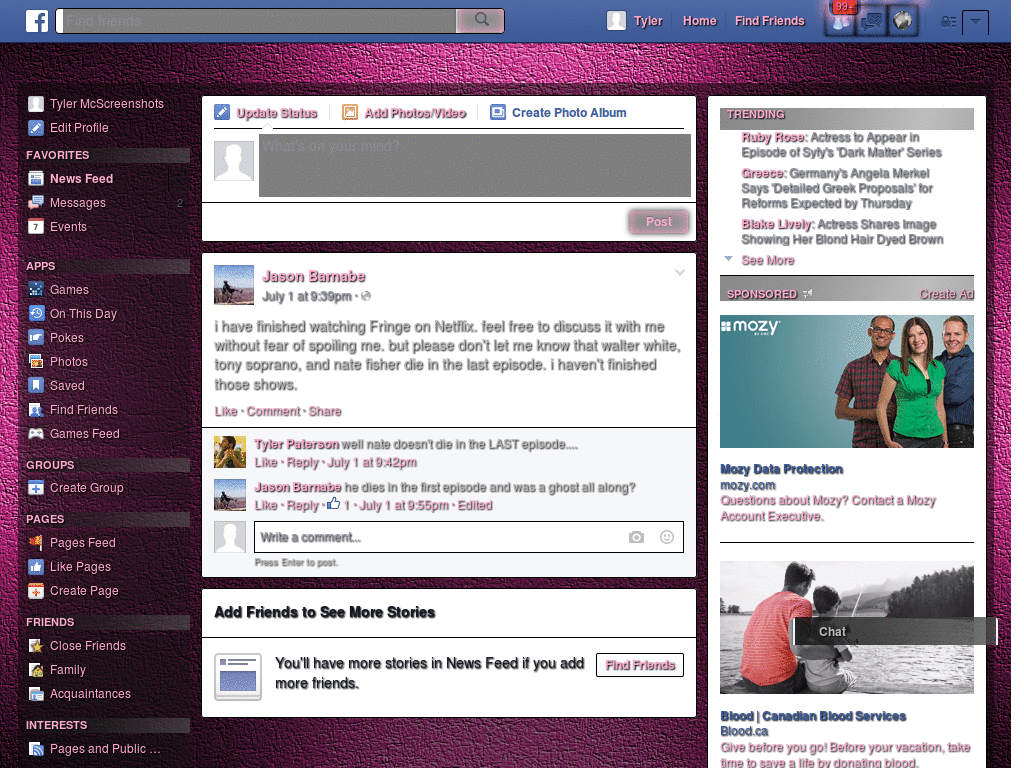Image resolution: width=1024 pixels, height=768 pixels.
Task: Click the Like Pages thumbs-up icon
Action: (x=36, y=566)
